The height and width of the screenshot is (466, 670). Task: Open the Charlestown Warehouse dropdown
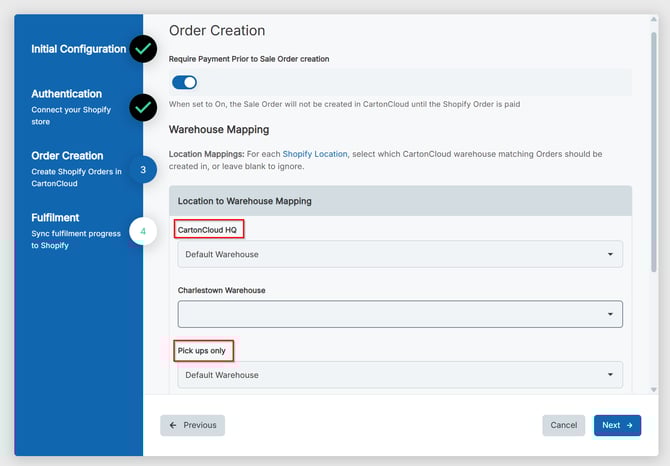pos(400,314)
